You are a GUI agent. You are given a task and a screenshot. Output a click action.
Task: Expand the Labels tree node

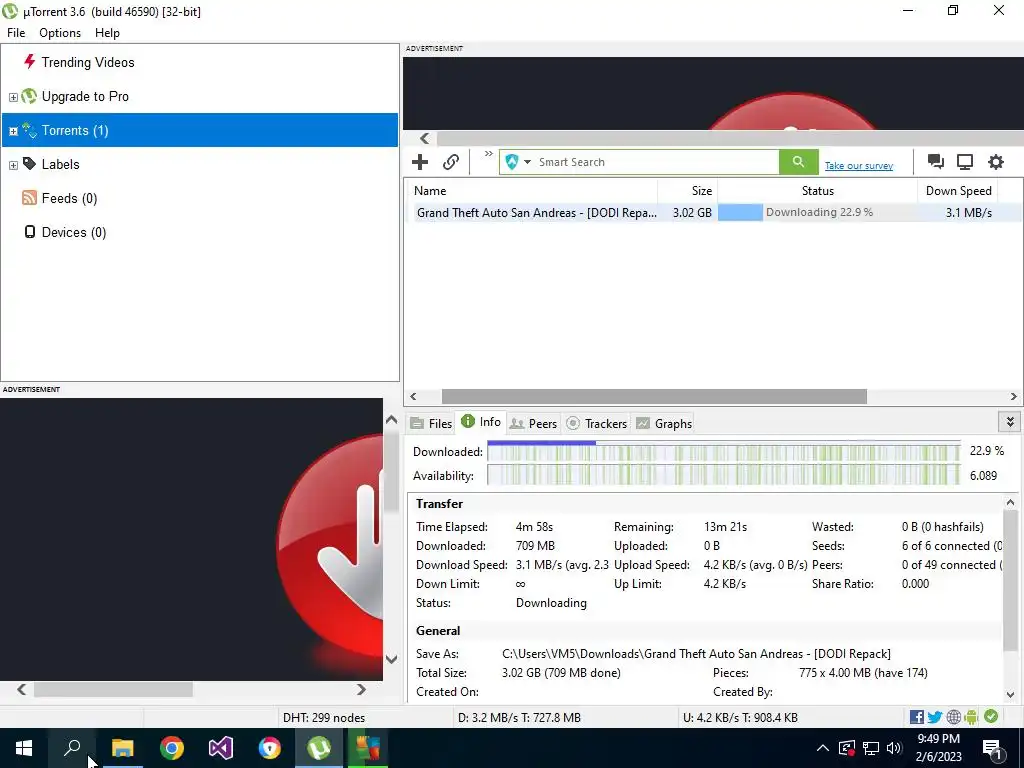[x=13, y=165]
